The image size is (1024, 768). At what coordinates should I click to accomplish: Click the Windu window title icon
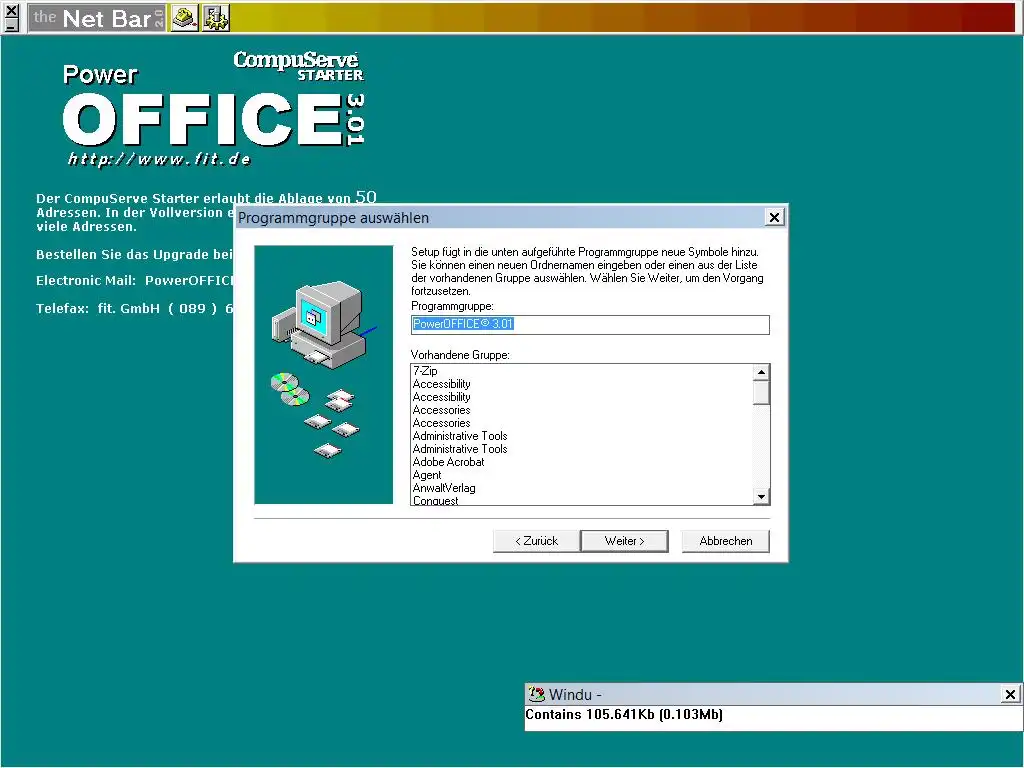point(536,694)
